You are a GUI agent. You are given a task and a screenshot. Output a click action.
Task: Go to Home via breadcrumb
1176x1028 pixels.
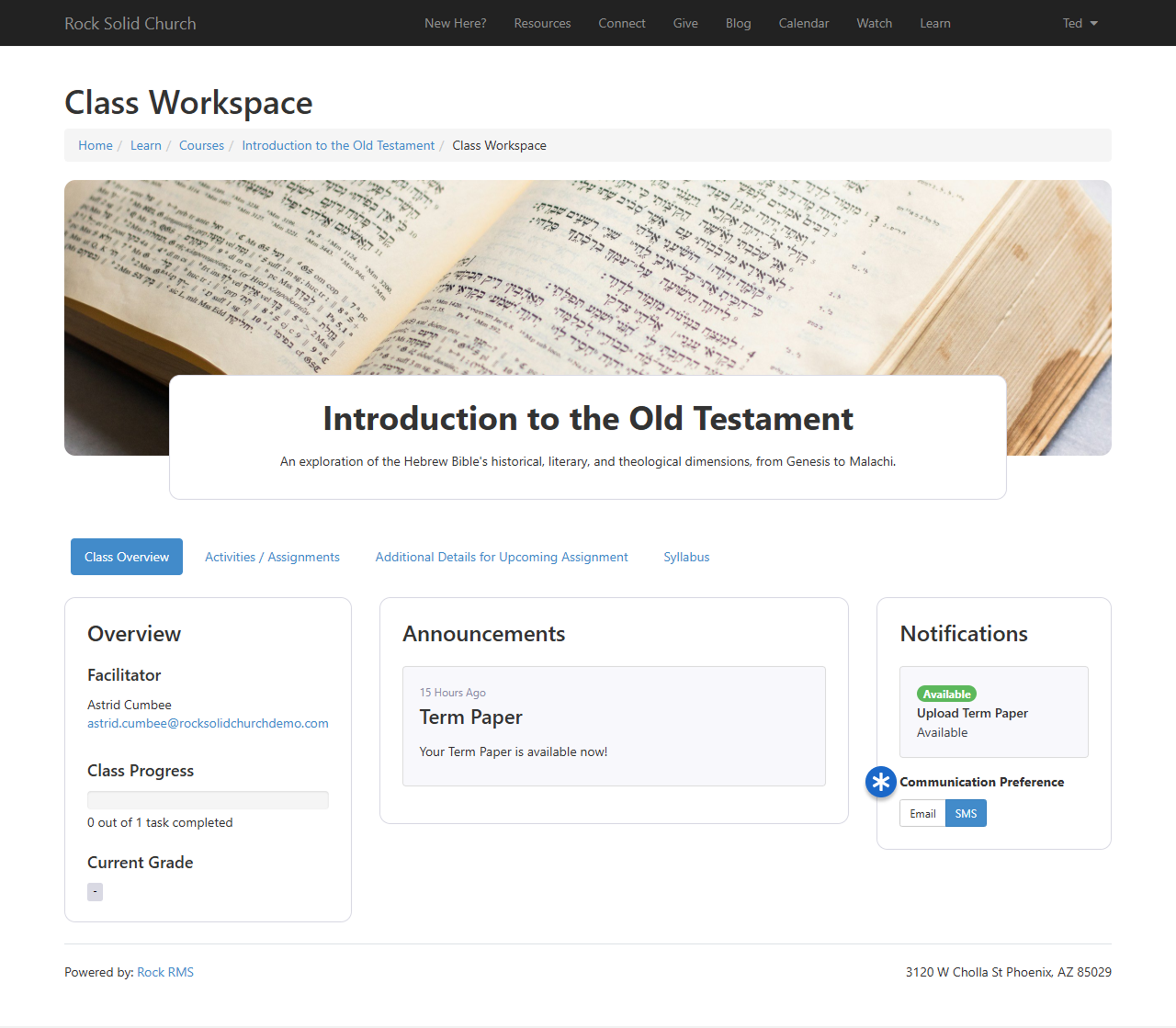click(96, 145)
